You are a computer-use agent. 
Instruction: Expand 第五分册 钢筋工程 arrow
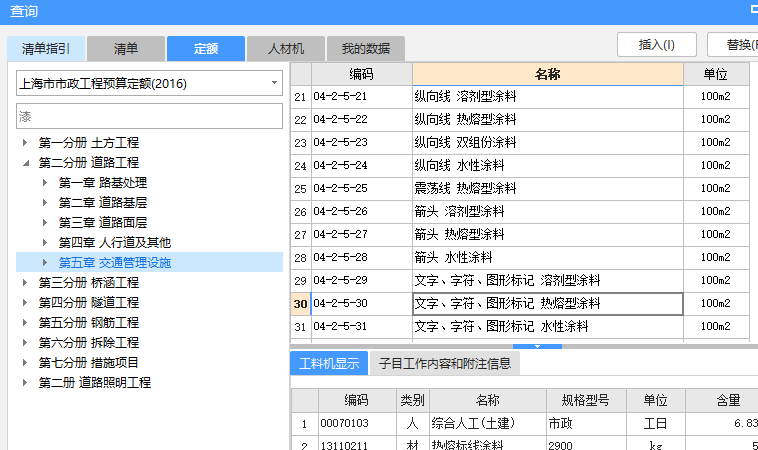(x=25, y=322)
